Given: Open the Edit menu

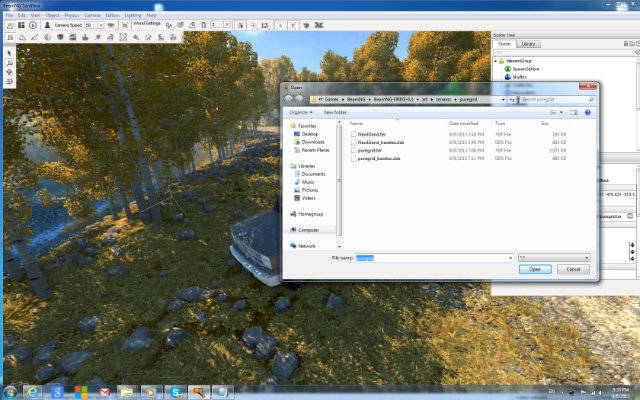Looking at the screenshot, I should click(22, 15).
